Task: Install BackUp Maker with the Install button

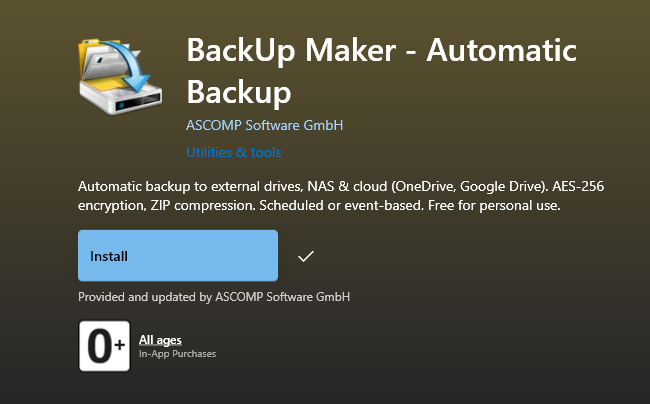Action: (178, 256)
